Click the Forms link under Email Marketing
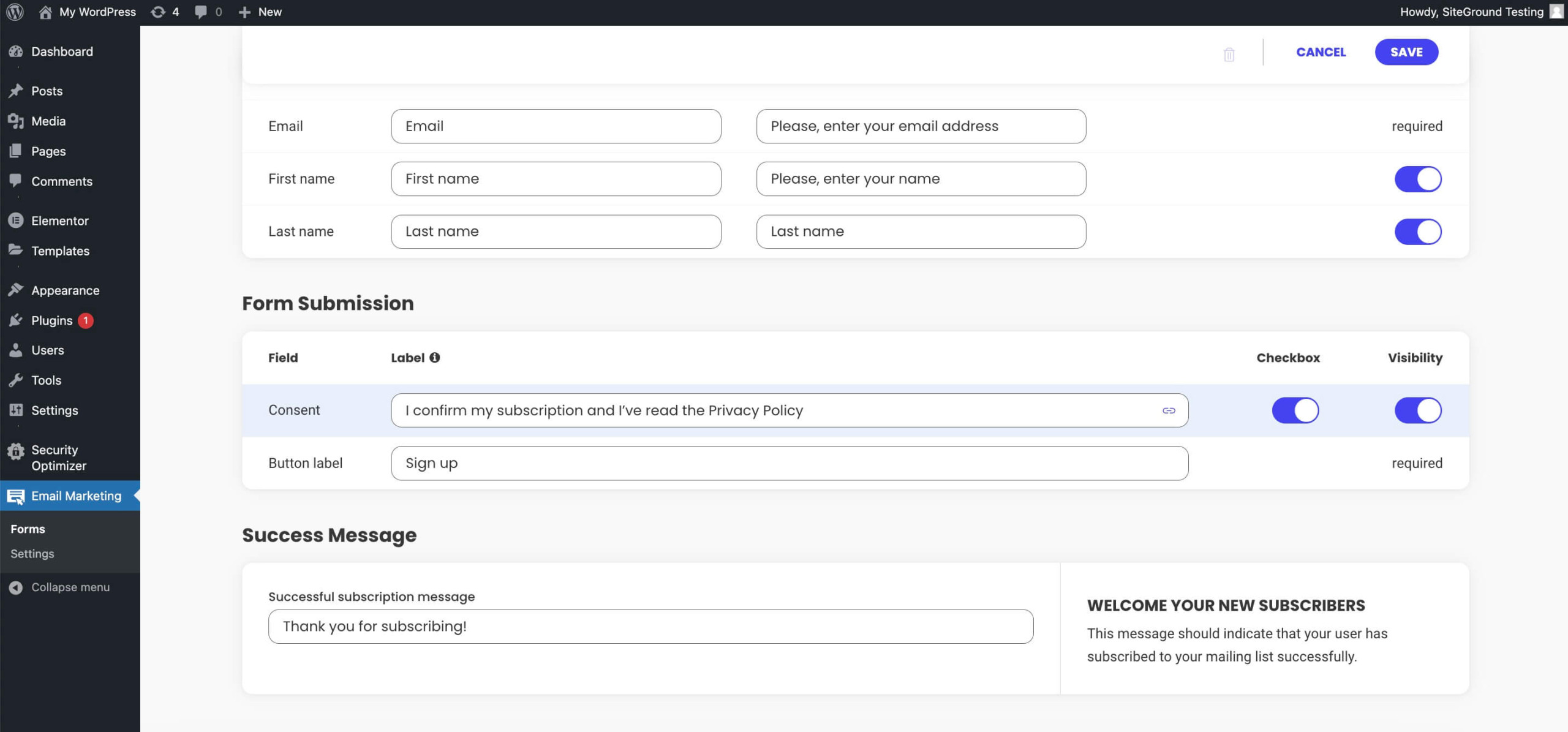The height and width of the screenshot is (732, 1568). [x=27, y=528]
